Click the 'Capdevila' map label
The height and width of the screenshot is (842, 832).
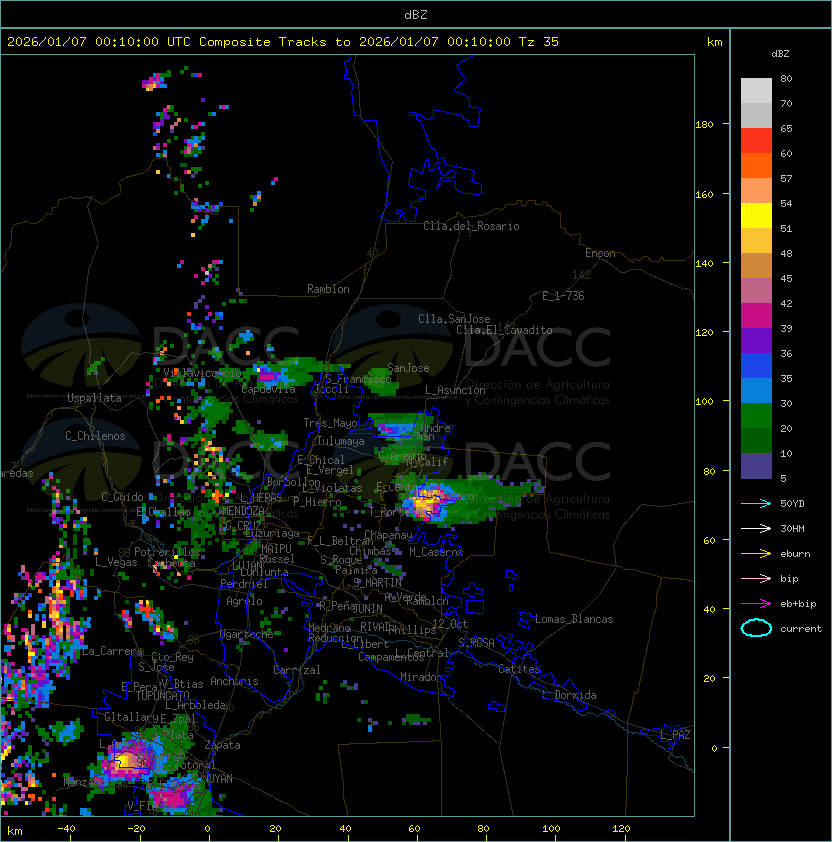(268, 389)
